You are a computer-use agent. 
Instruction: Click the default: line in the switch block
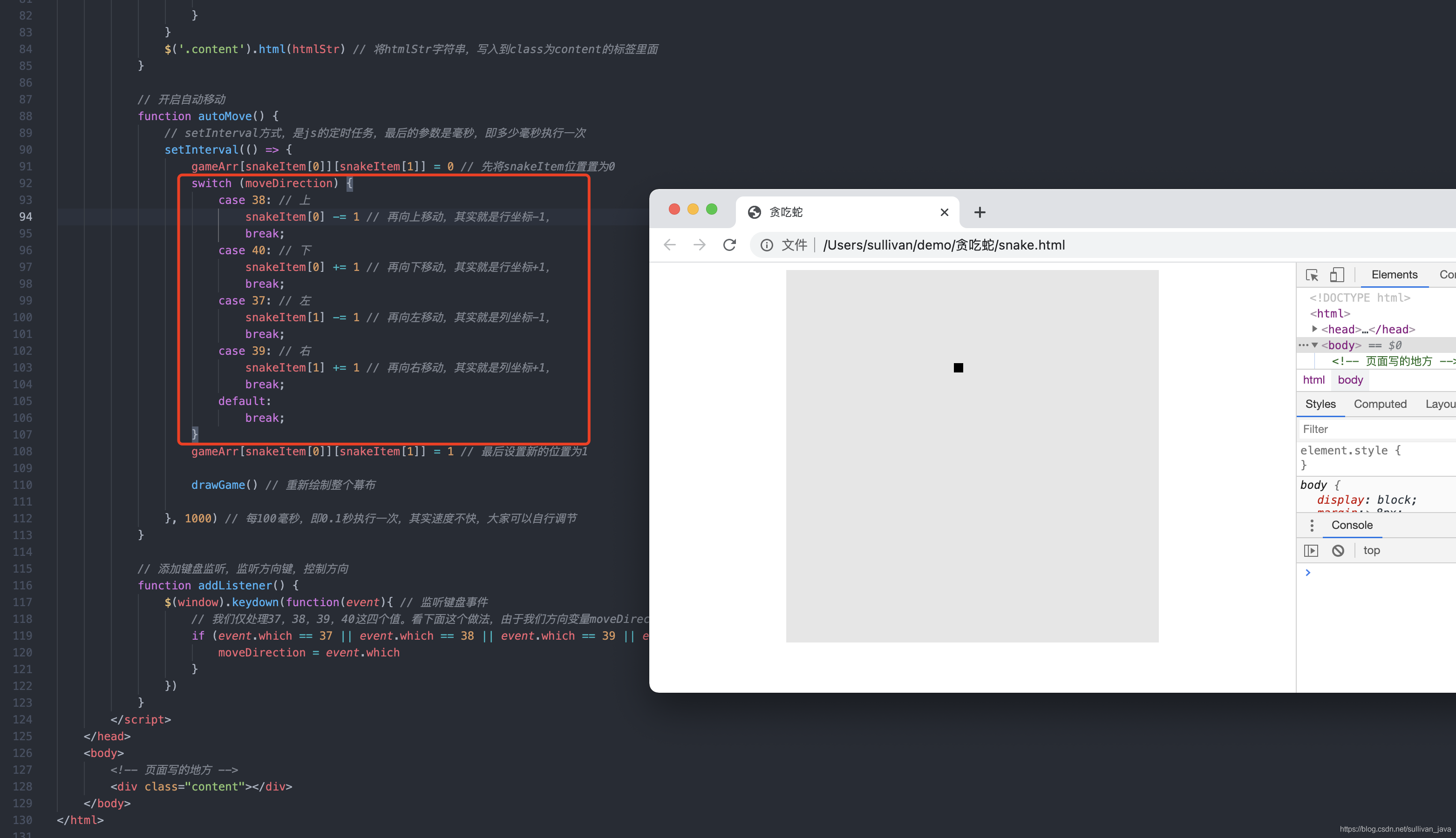[245, 401]
